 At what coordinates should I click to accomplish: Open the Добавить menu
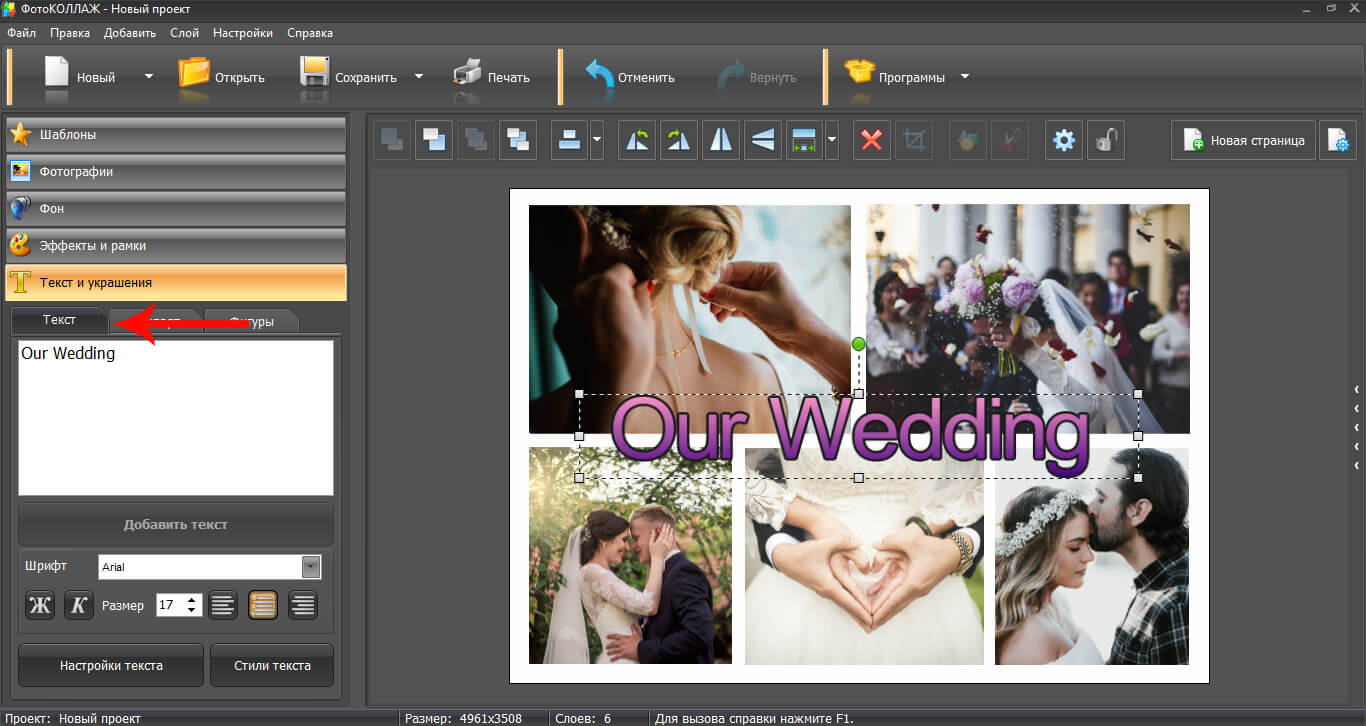(x=129, y=33)
